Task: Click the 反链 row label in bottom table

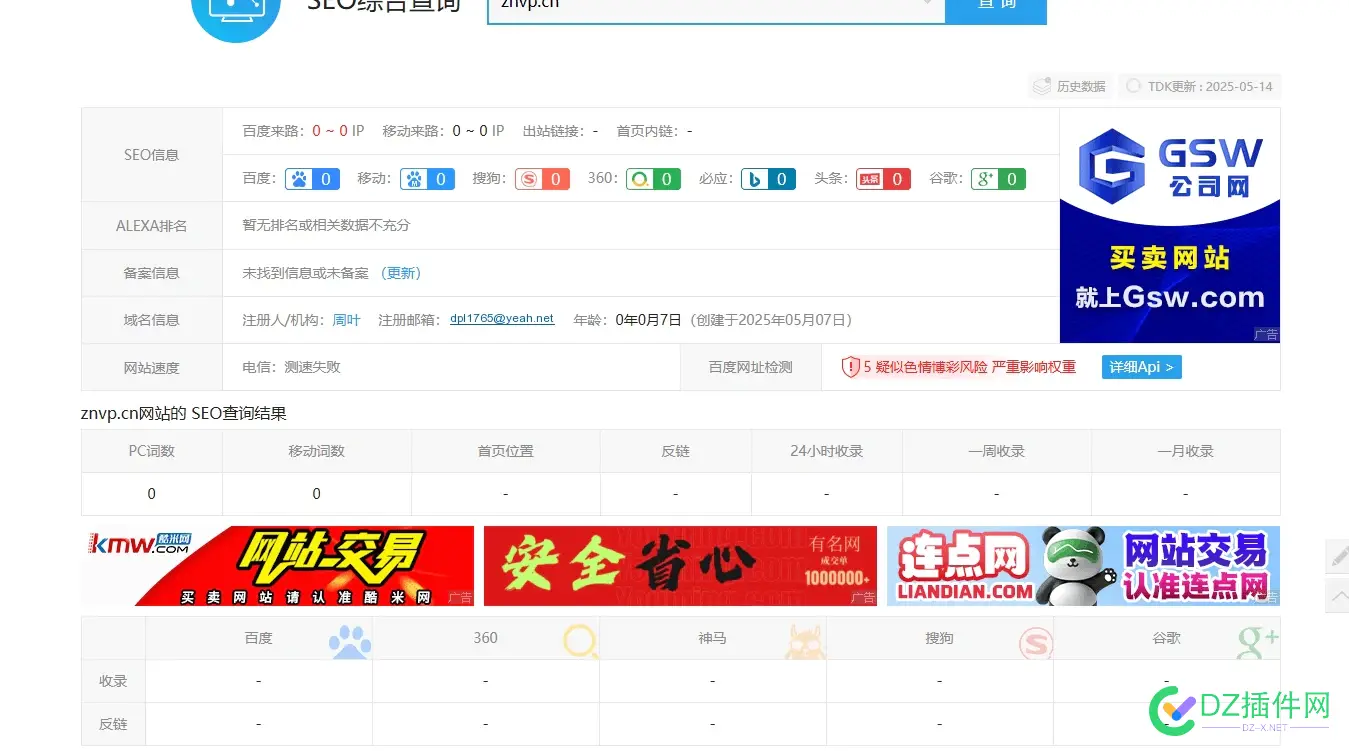Action: tap(114, 724)
